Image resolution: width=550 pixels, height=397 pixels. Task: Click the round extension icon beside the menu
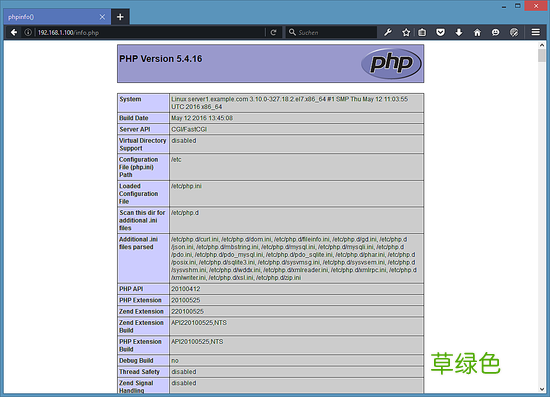click(514, 33)
